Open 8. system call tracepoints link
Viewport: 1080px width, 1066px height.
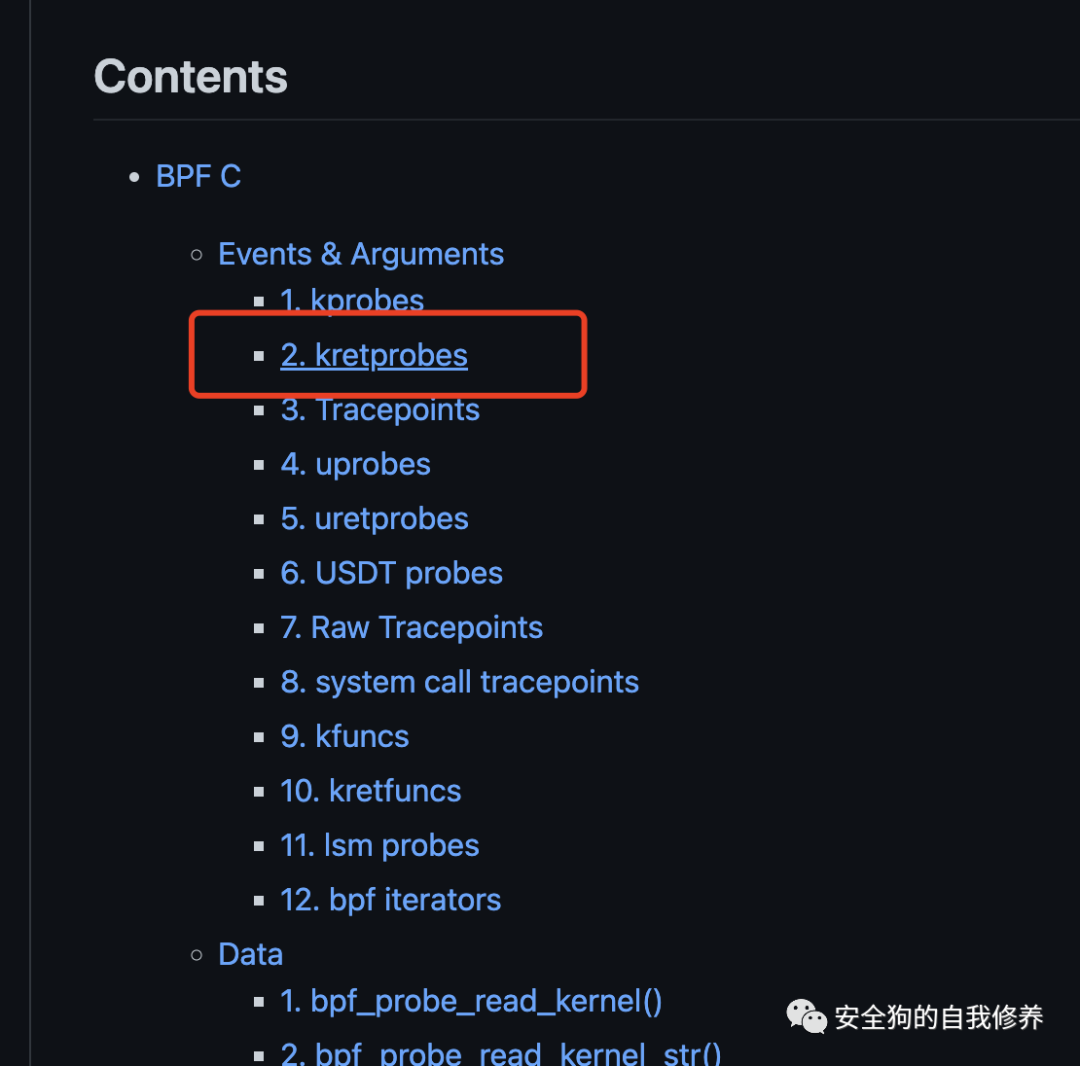[x=459, y=682]
